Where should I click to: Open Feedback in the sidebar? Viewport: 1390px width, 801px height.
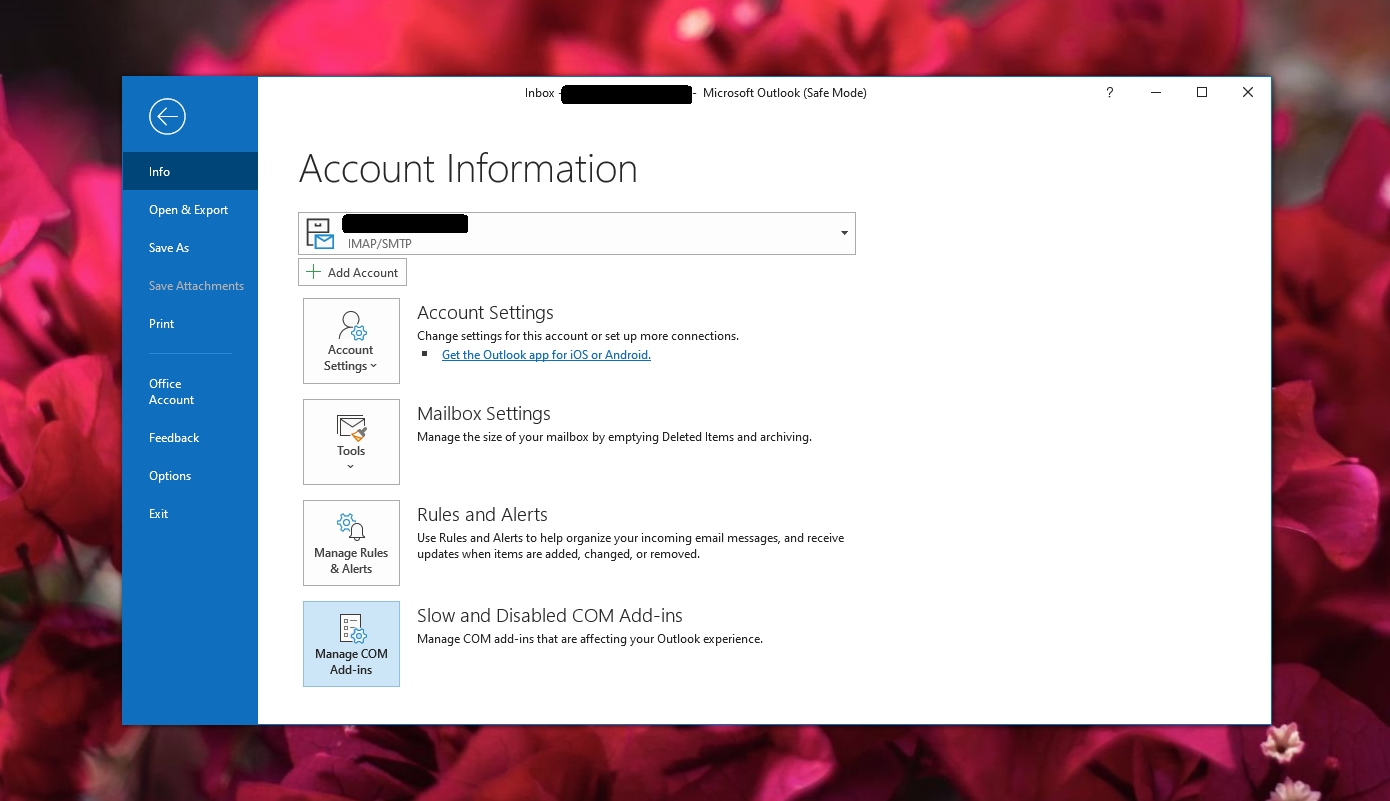point(190,438)
